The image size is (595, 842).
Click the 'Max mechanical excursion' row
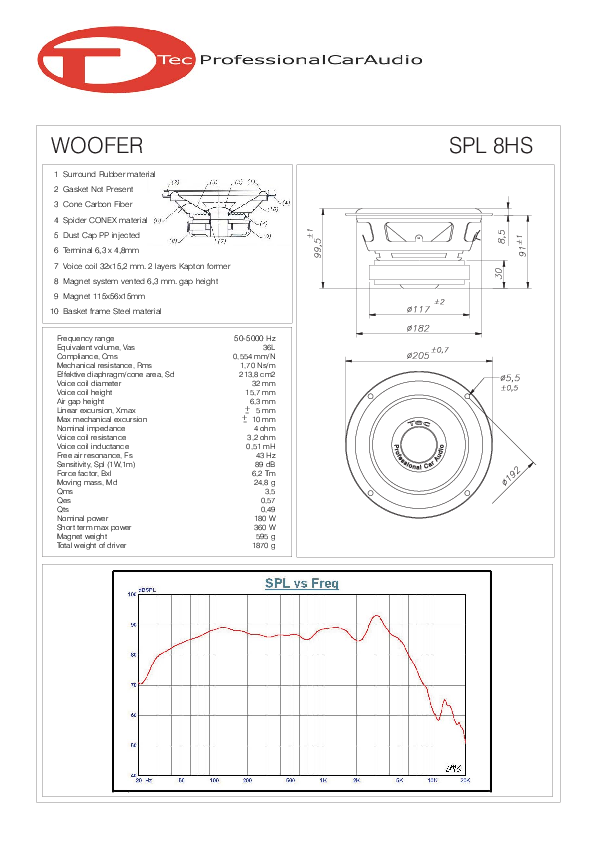tap(166, 419)
